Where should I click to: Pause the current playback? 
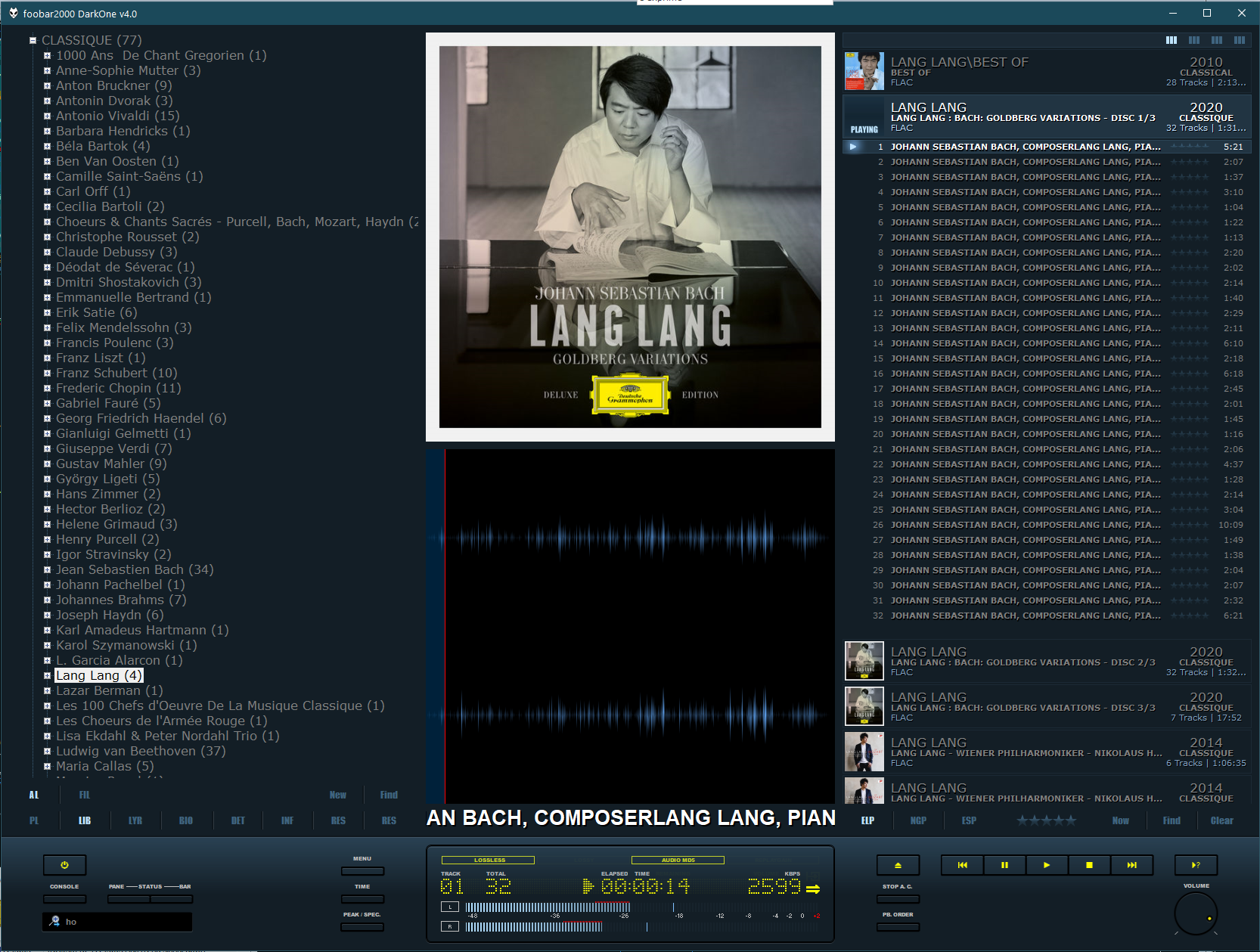[x=1004, y=865]
